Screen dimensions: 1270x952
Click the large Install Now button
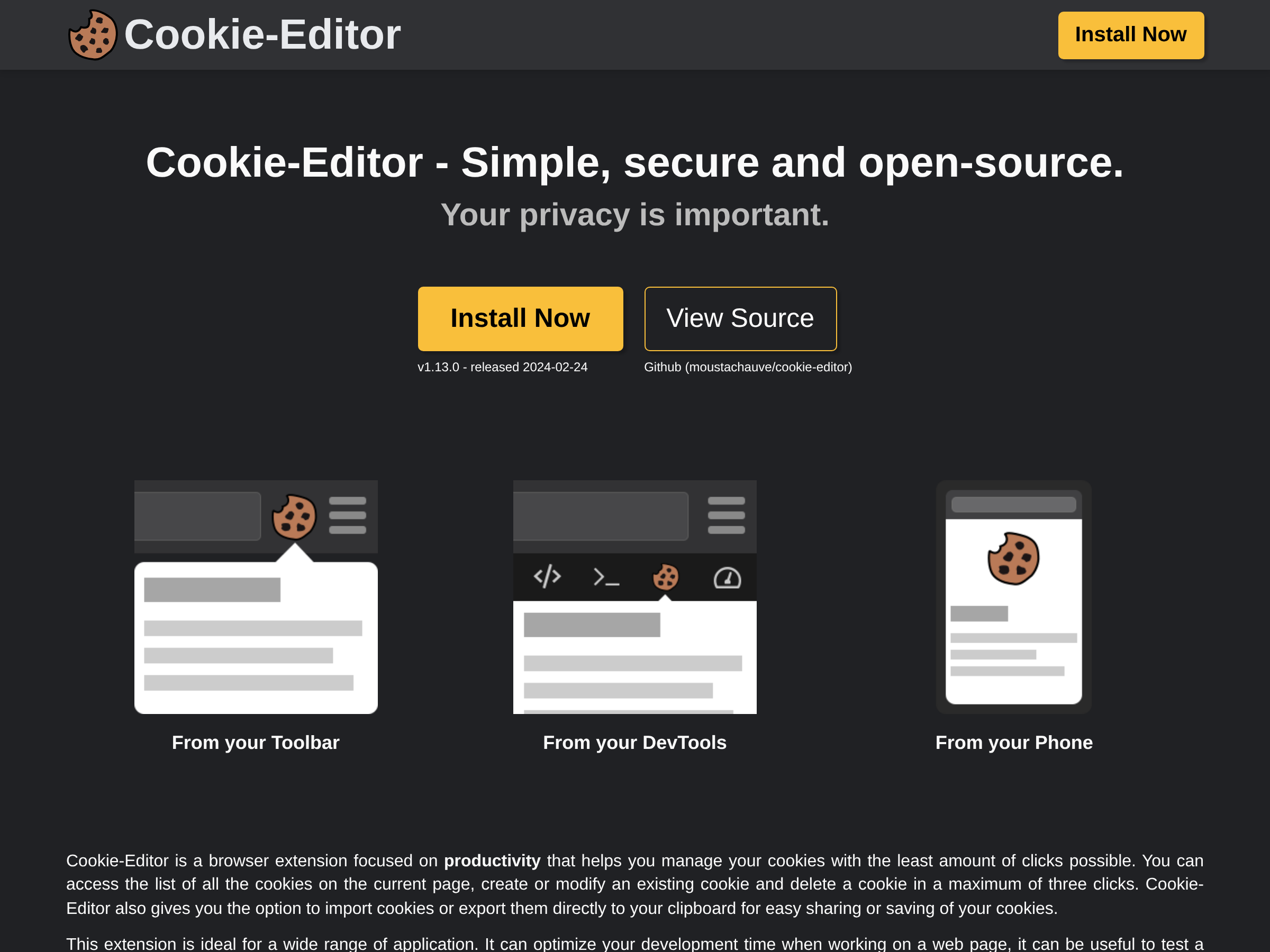point(520,318)
